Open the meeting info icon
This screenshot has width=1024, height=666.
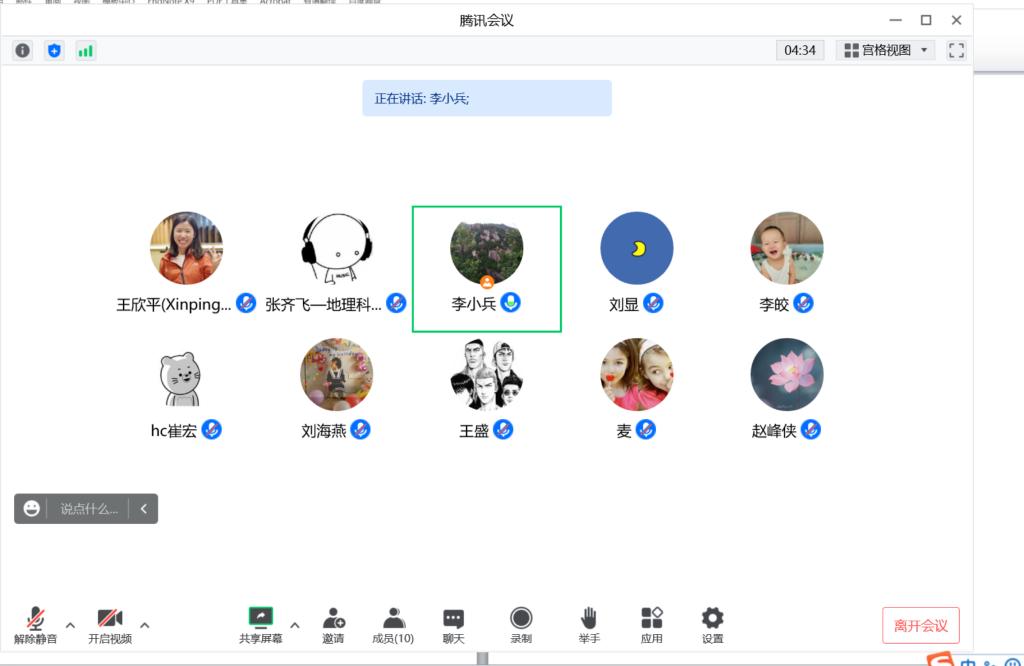click(22, 50)
